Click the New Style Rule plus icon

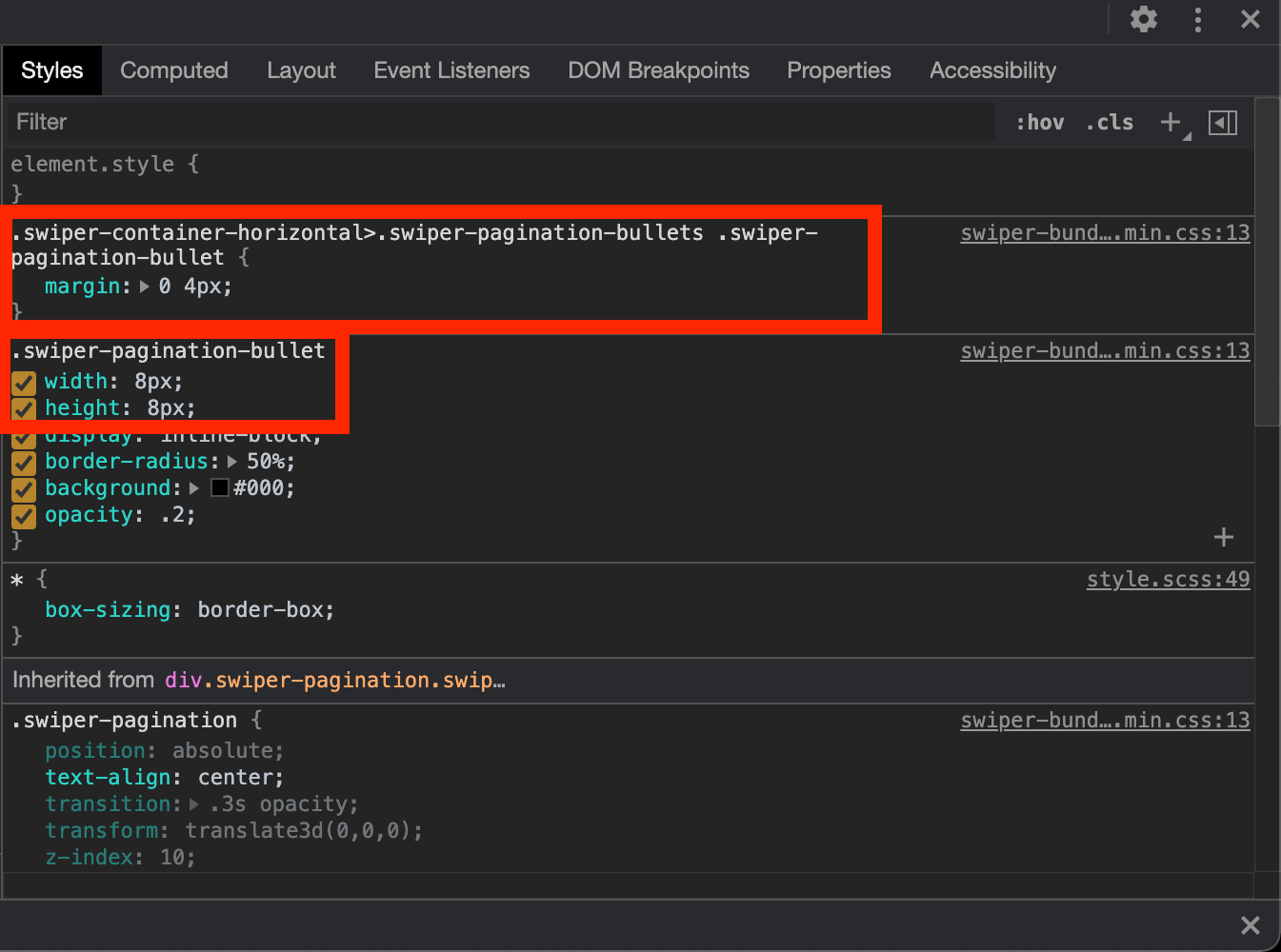pos(1171,122)
